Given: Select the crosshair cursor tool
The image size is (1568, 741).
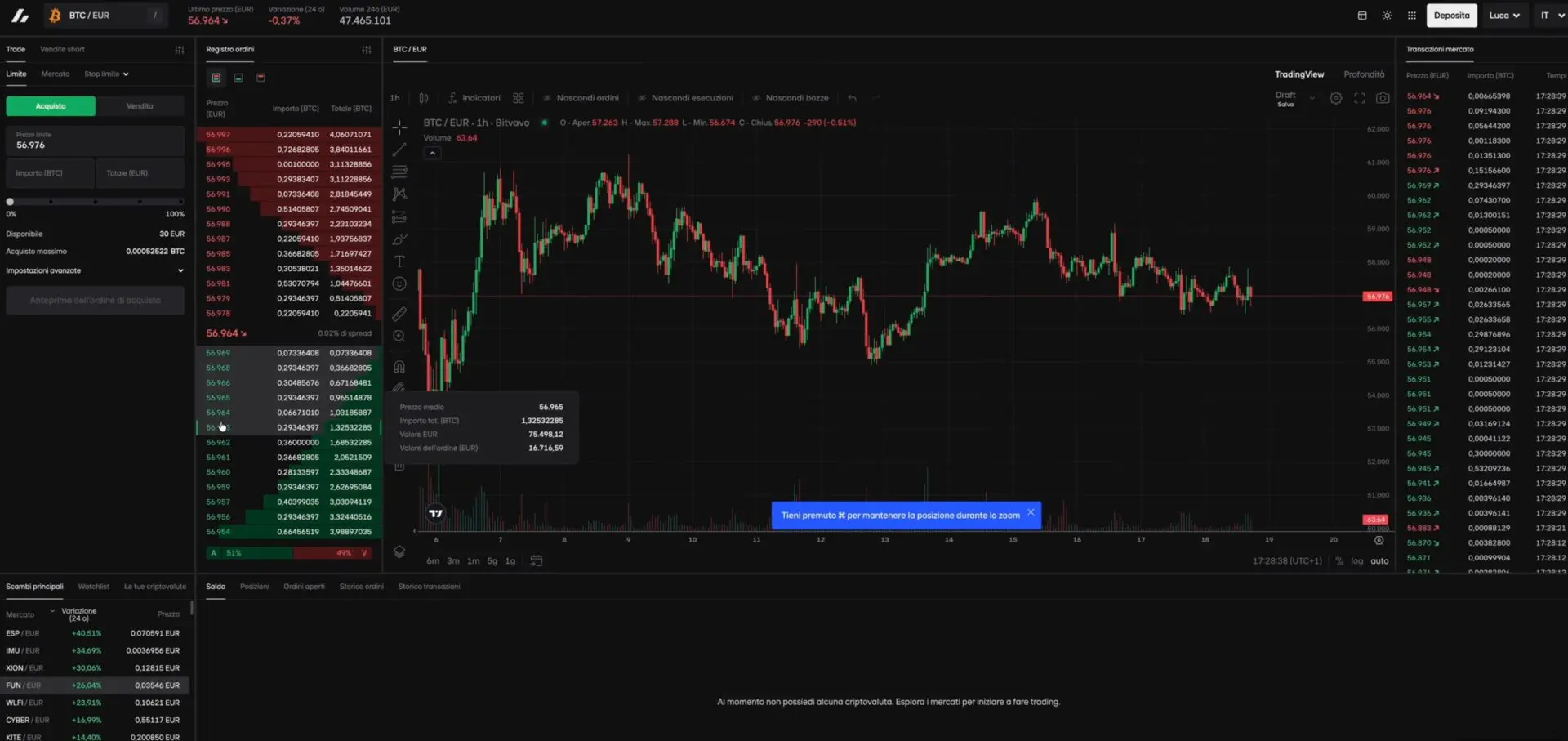Looking at the screenshot, I should tap(399, 127).
